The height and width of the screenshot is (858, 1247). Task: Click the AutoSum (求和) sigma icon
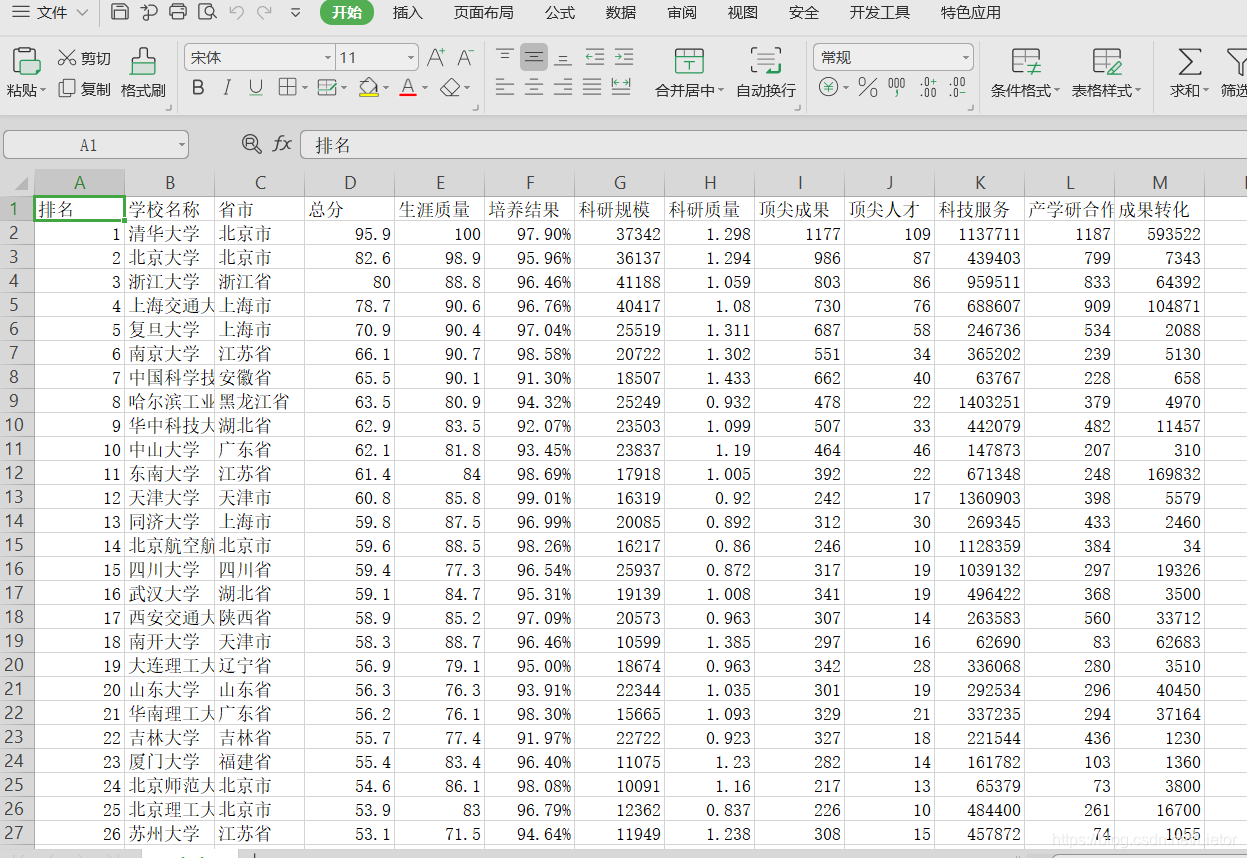point(1190,61)
